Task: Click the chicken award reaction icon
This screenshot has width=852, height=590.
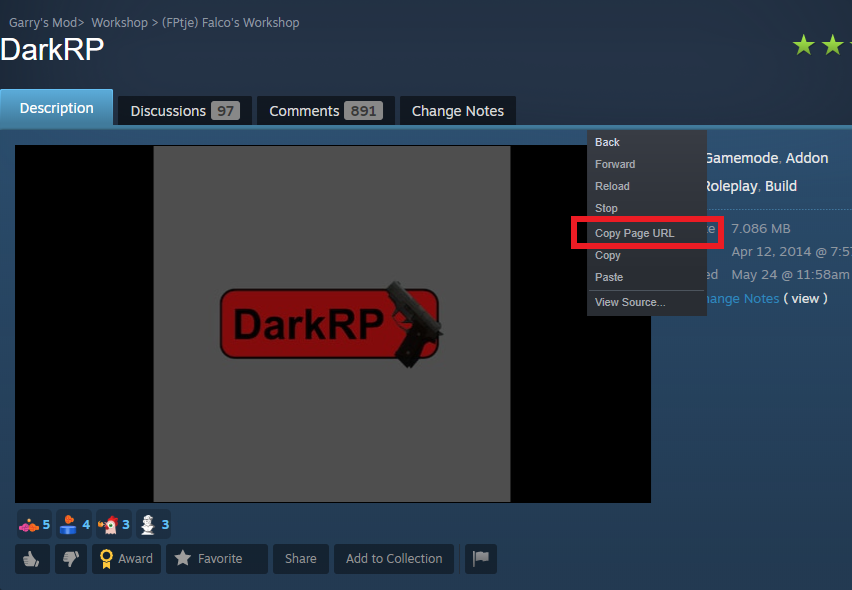Action: tap(108, 524)
